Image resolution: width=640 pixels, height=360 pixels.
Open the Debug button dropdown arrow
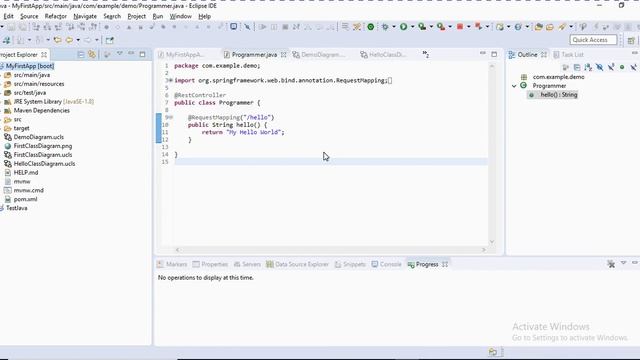393,27
